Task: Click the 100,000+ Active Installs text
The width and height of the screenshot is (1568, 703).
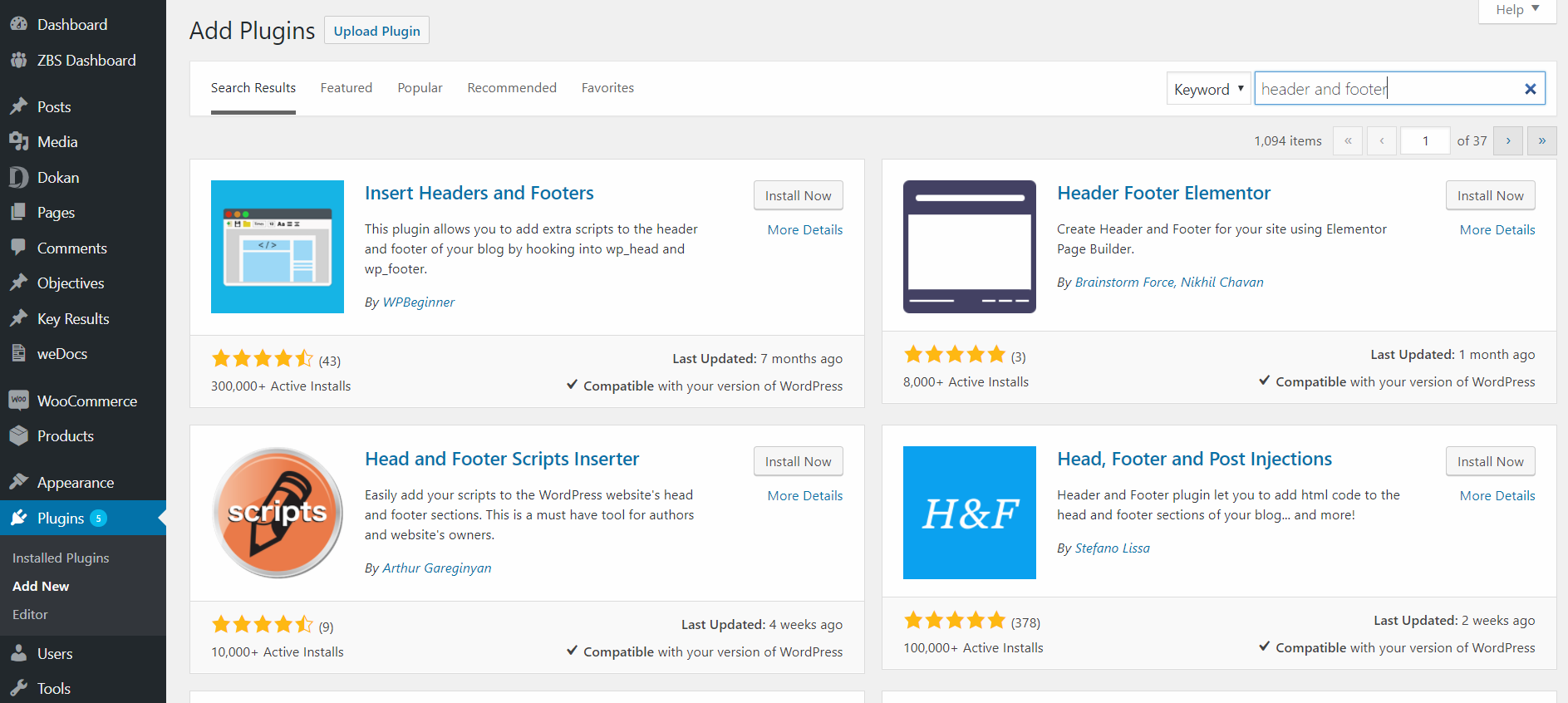Action: [x=973, y=647]
